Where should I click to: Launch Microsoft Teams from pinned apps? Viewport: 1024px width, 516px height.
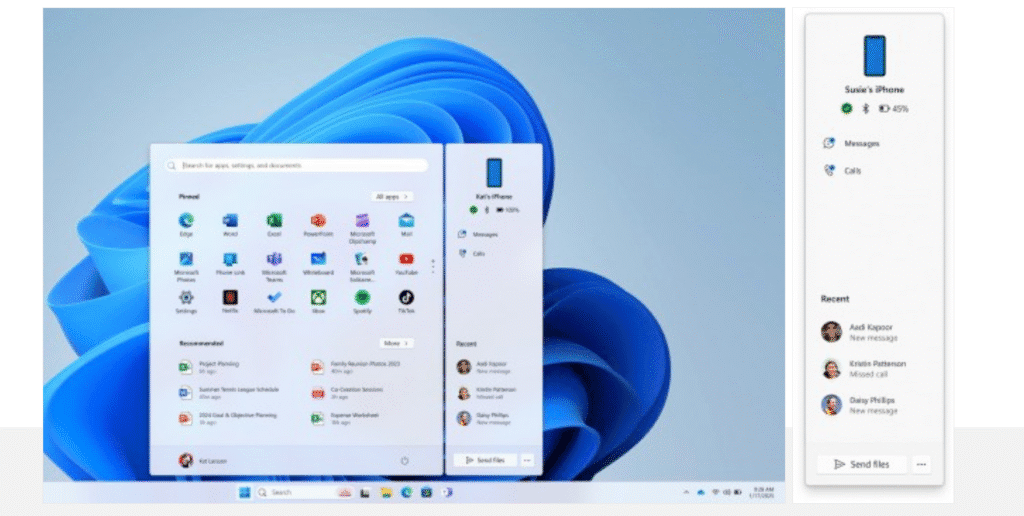[x=274, y=260]
